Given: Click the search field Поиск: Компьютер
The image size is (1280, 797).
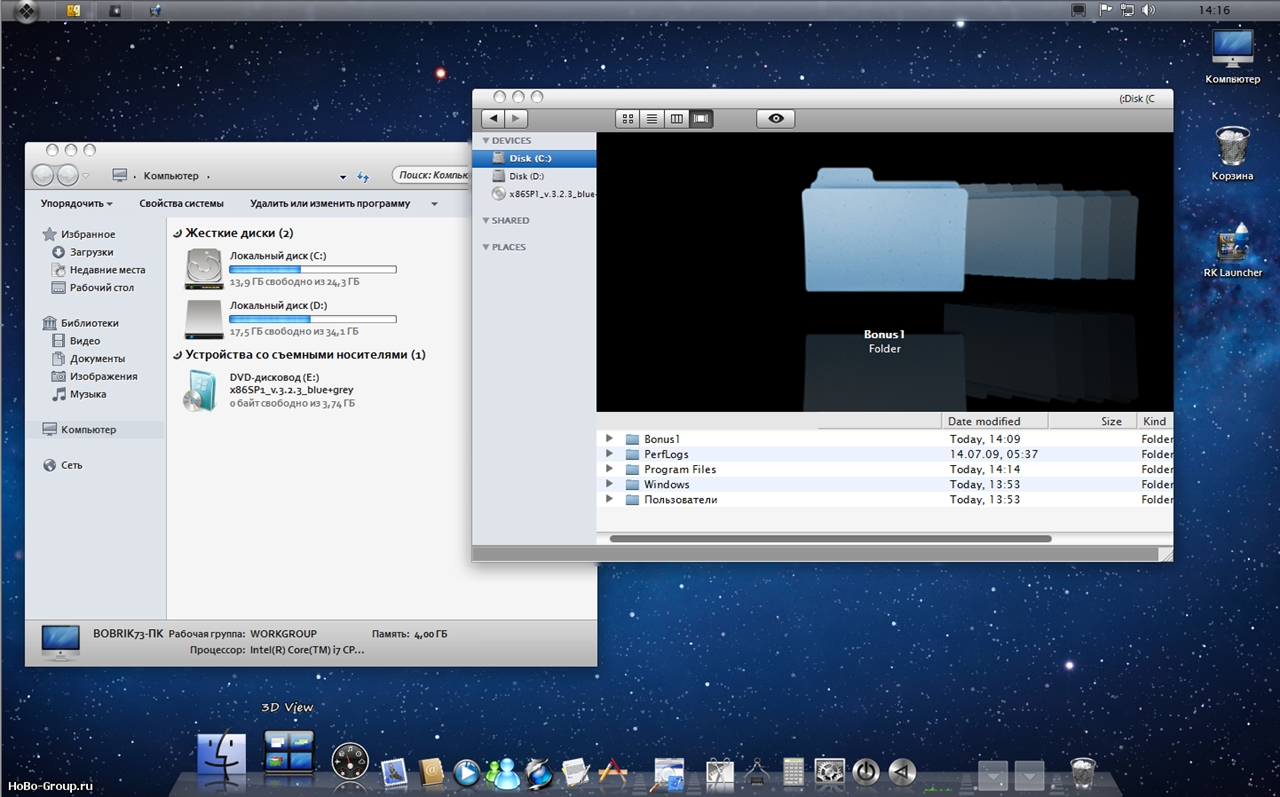Looking at the screenshot, I should pos(432,175).
